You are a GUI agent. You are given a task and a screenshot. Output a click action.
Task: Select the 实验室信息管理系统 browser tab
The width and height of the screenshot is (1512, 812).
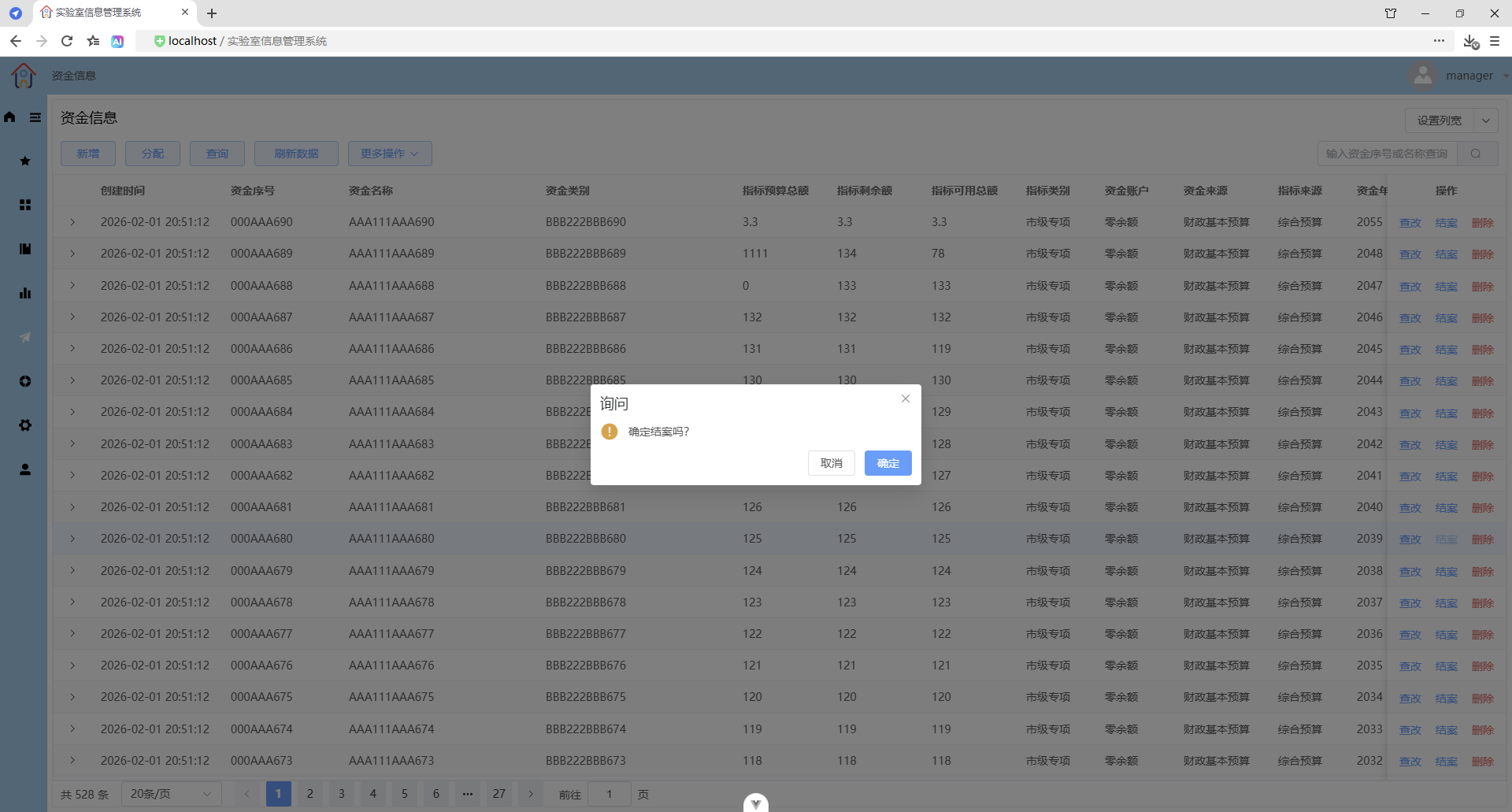click(114, 13)
